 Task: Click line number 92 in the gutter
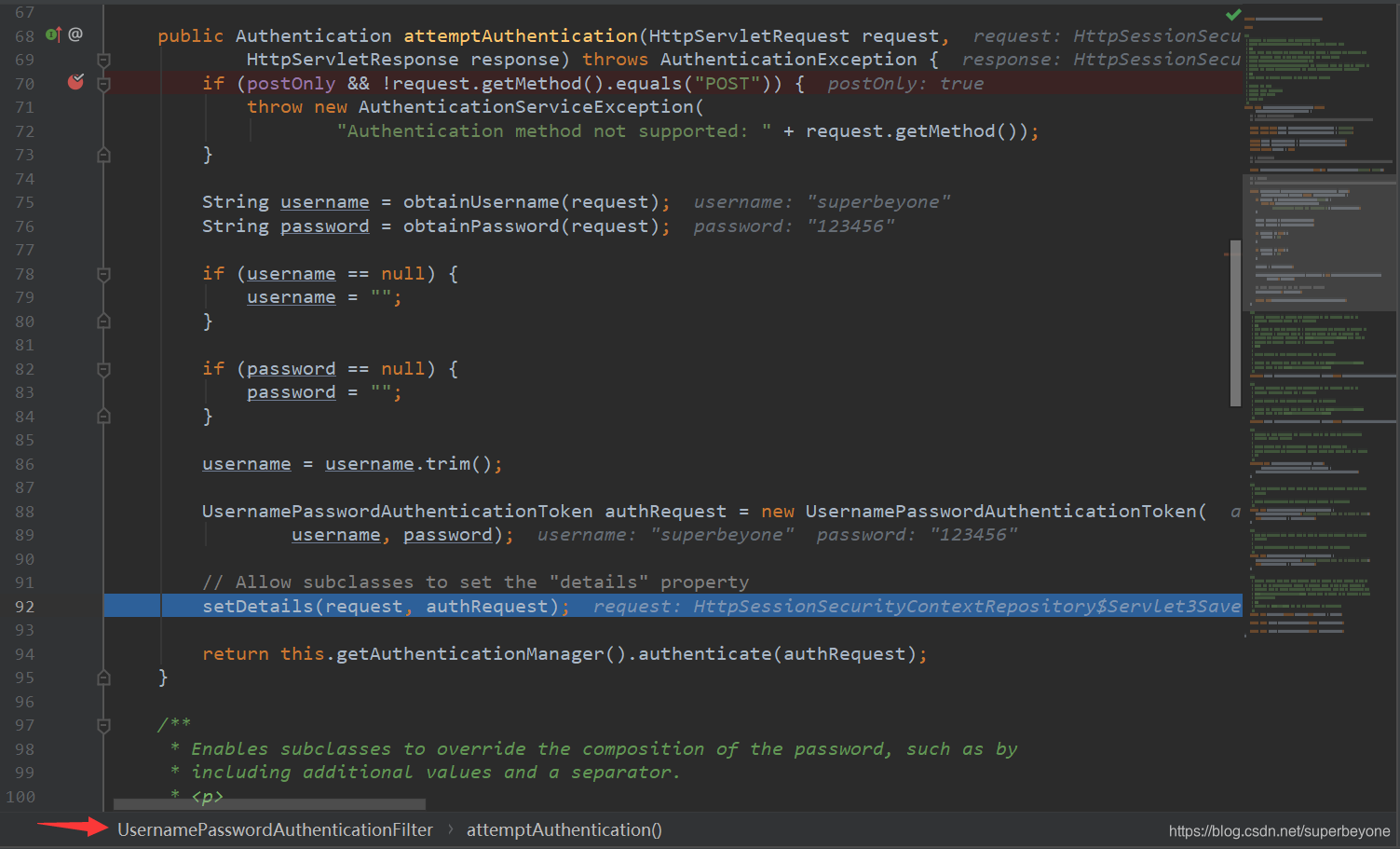(x=24, y=607)
